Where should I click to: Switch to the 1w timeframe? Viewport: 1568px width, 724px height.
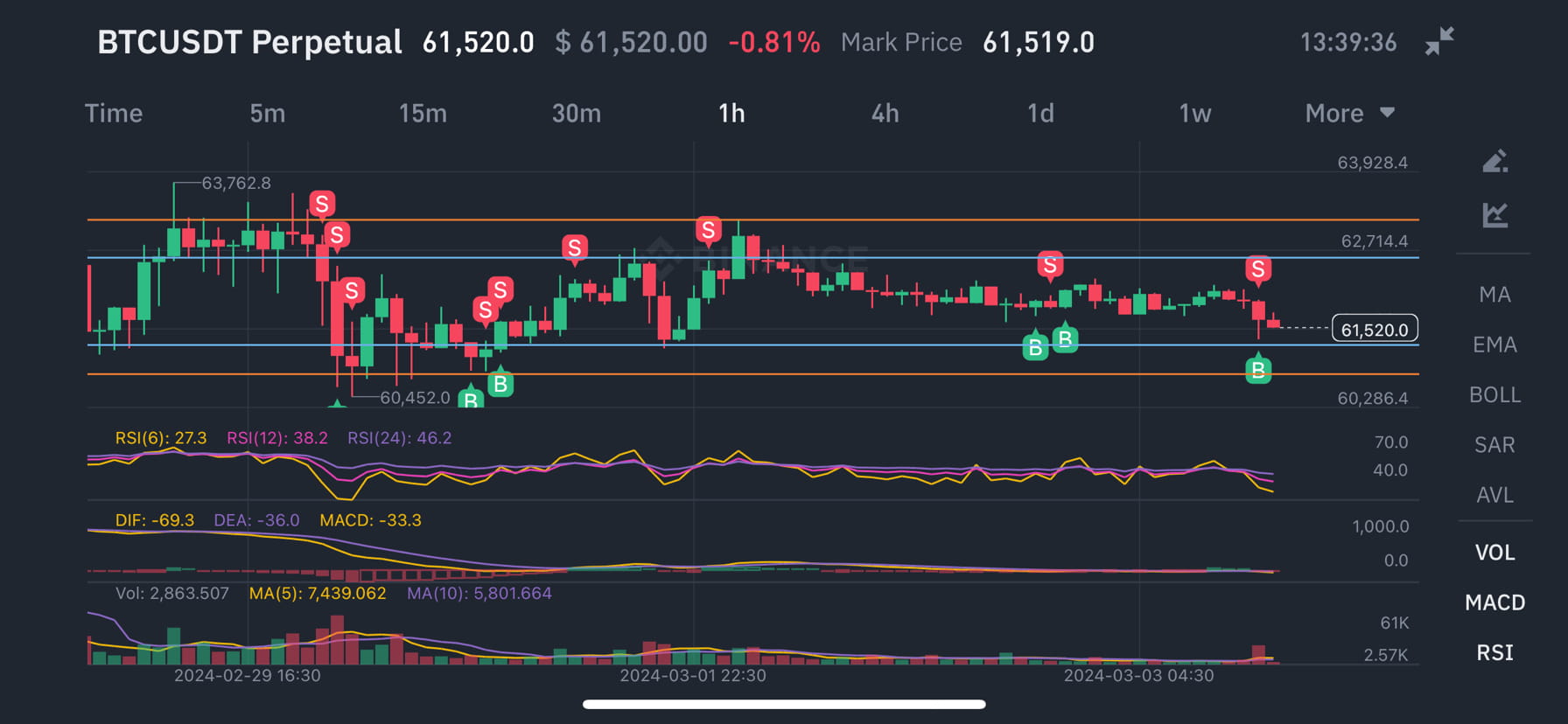1195,114
